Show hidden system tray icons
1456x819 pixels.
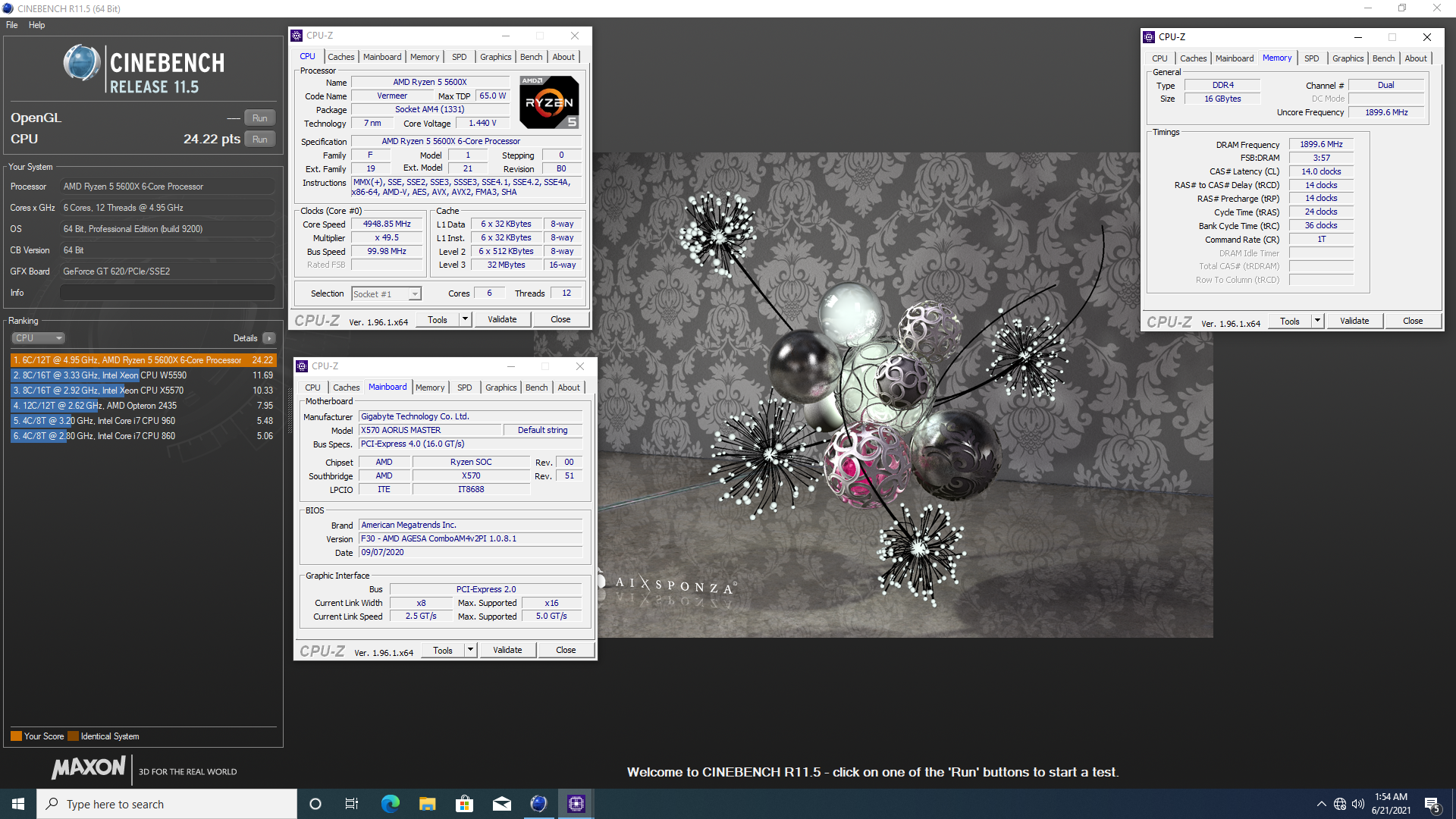[x=1322, y=804]
